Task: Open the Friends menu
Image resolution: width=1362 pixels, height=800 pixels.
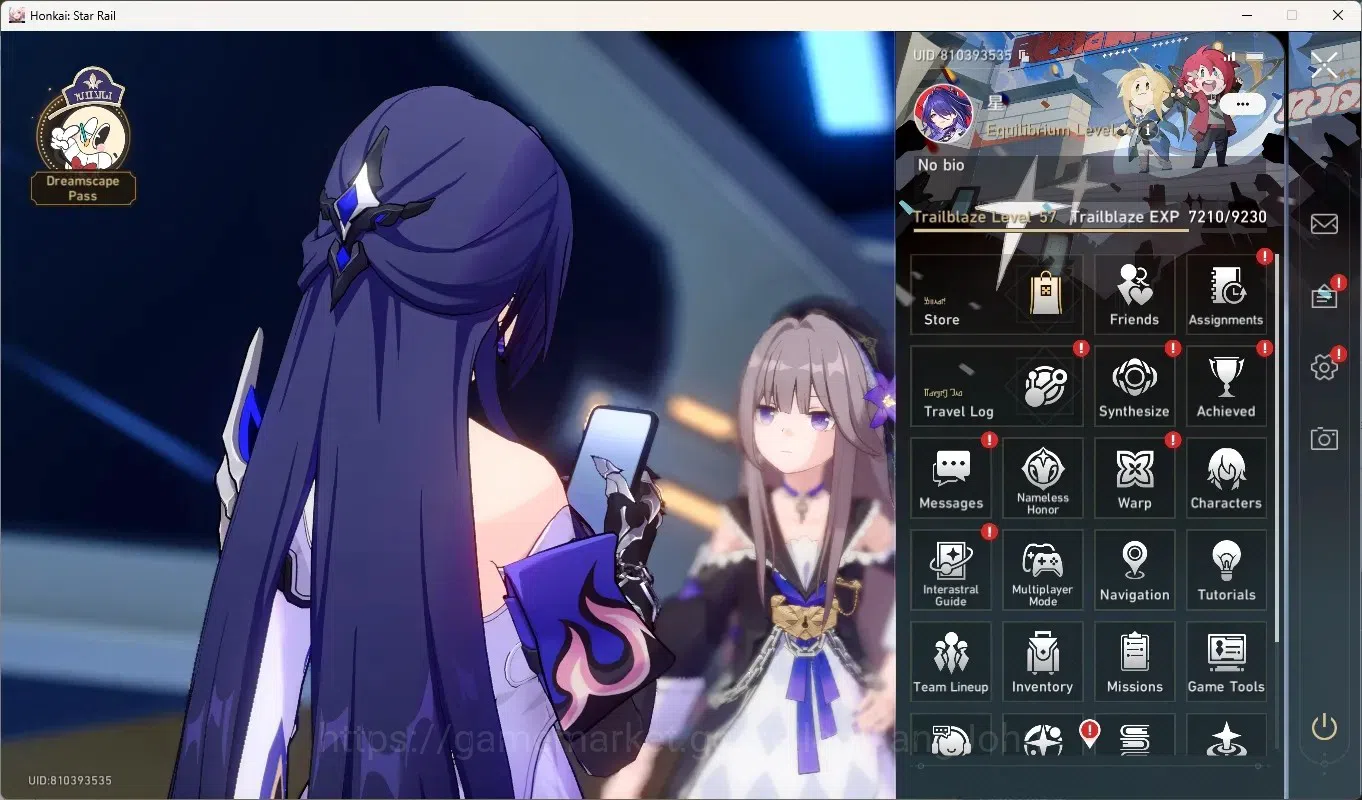Action: [1134, 294]
